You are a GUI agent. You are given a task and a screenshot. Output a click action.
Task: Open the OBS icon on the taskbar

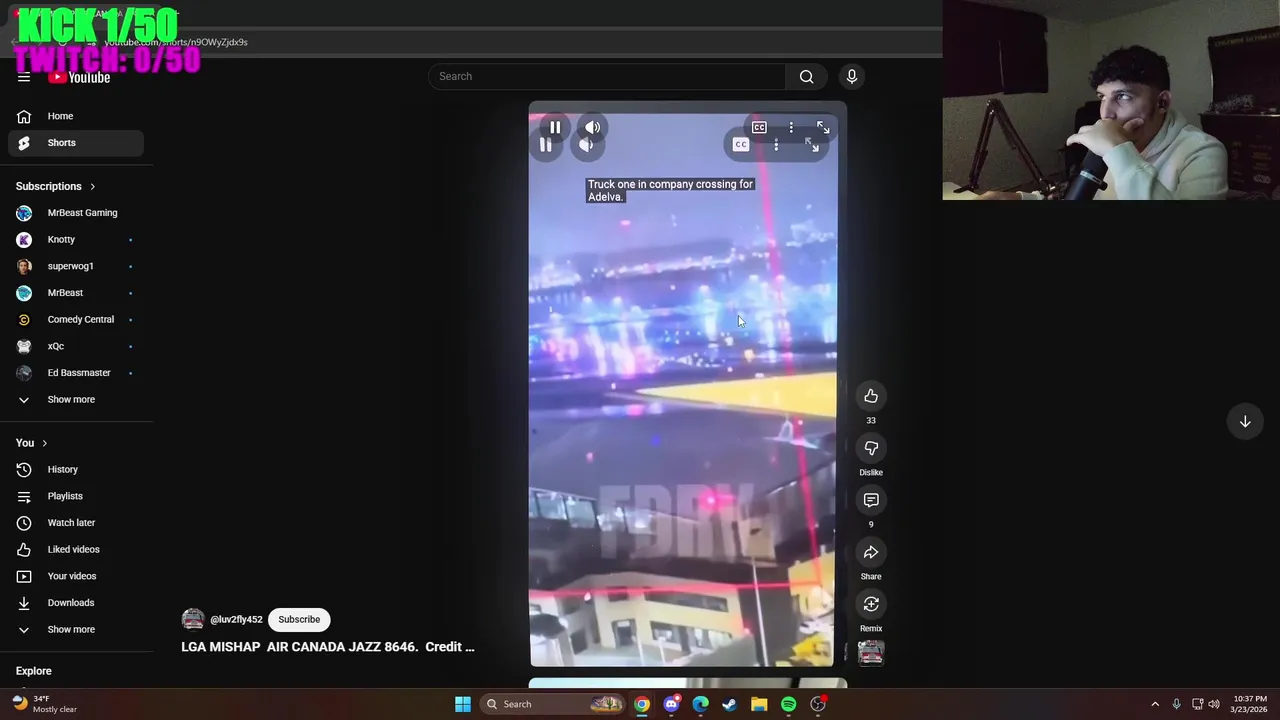(x=818, y=704)
